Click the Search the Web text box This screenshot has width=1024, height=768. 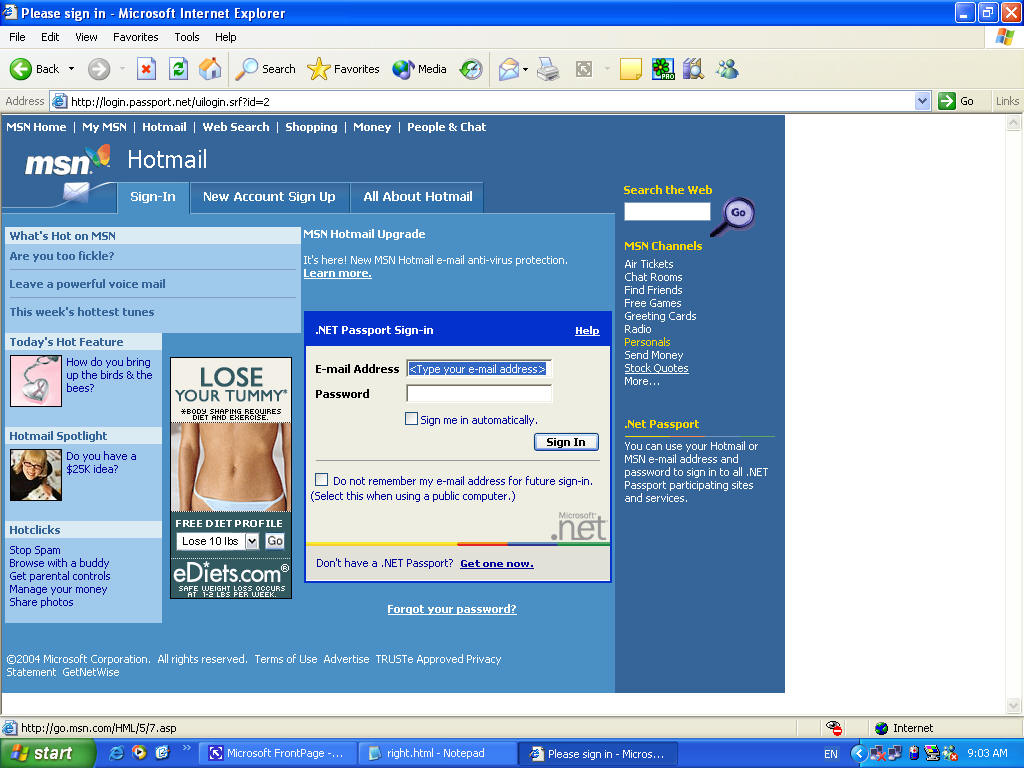667,212
